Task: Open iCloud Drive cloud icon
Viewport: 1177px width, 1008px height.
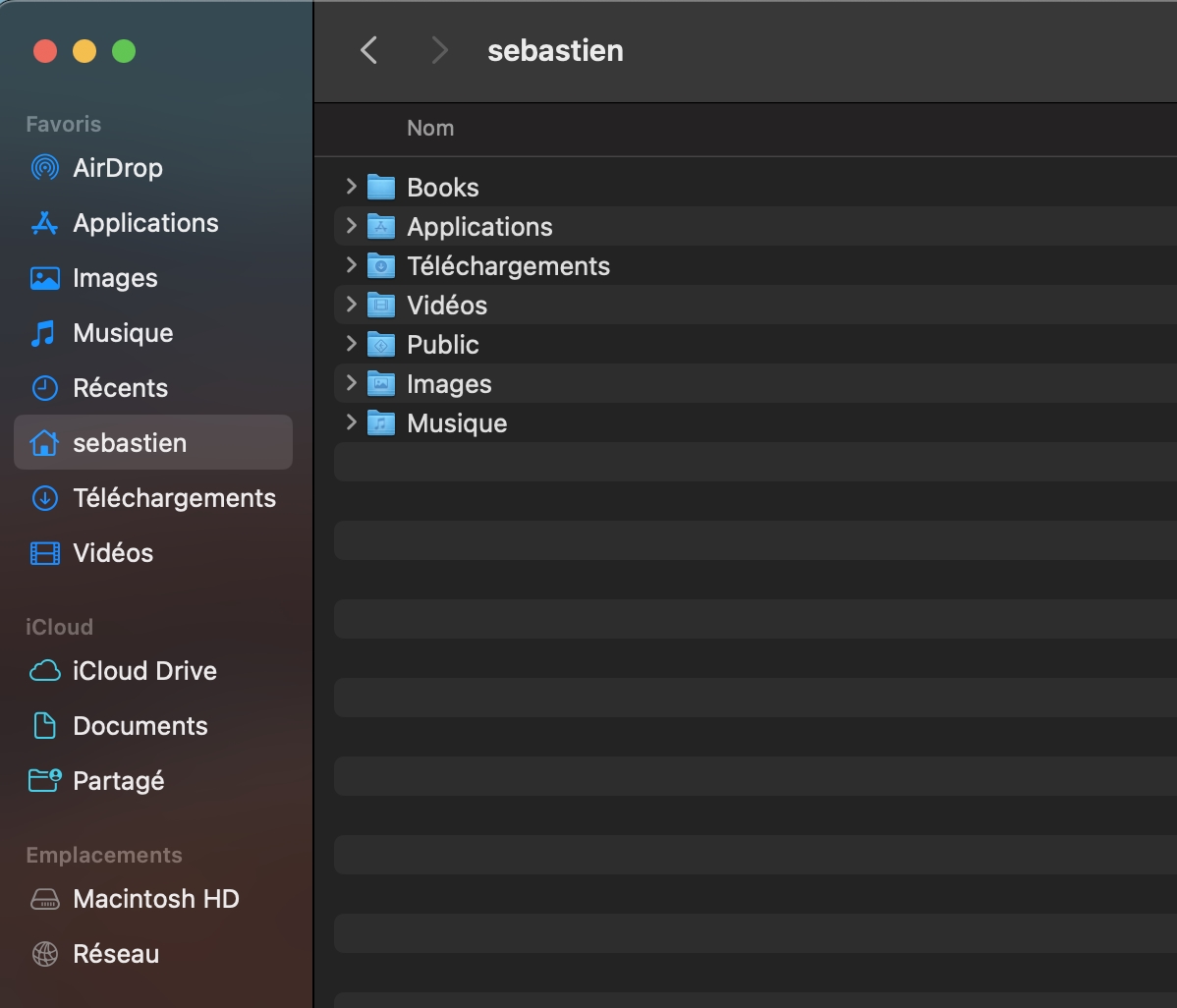Action: (44, 671)
